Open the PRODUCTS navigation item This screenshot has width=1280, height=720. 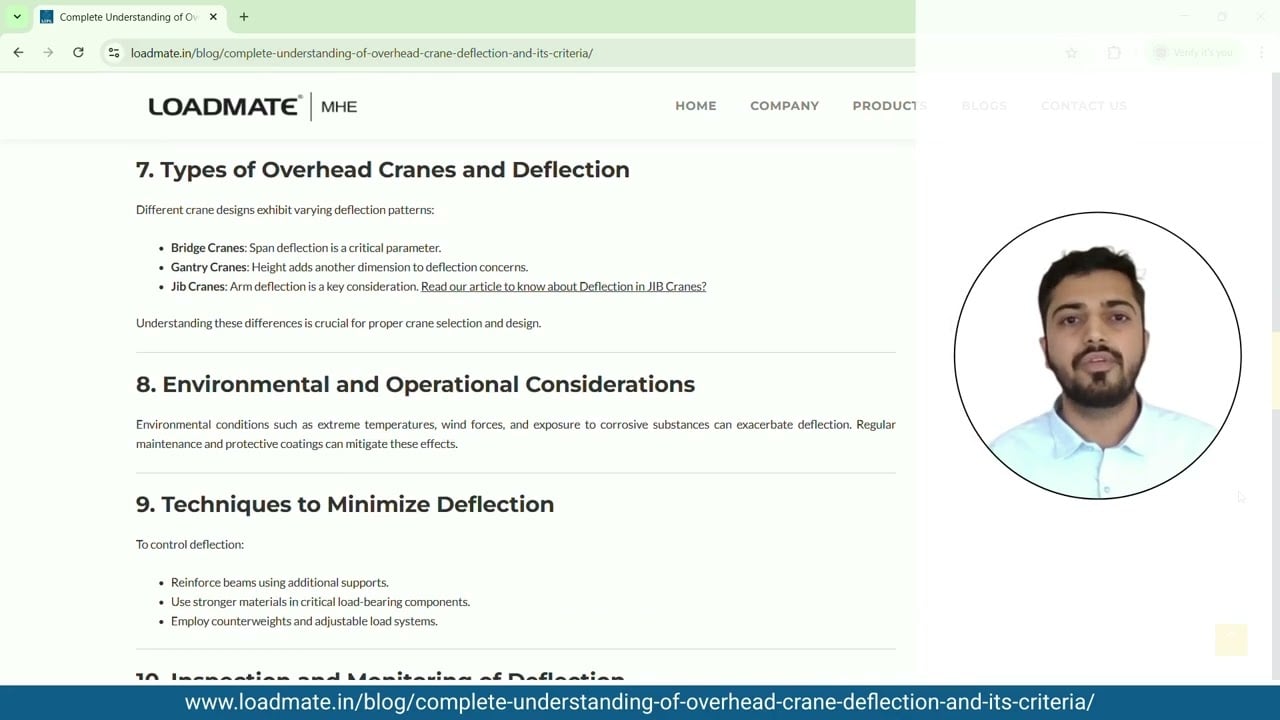tap(890, 106)
